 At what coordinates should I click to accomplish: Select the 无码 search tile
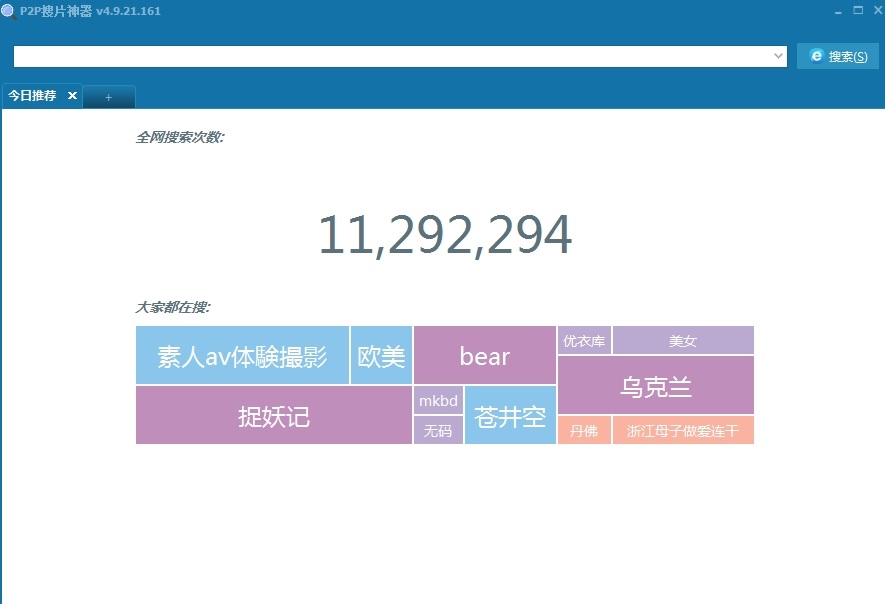[x=439, y=430]
